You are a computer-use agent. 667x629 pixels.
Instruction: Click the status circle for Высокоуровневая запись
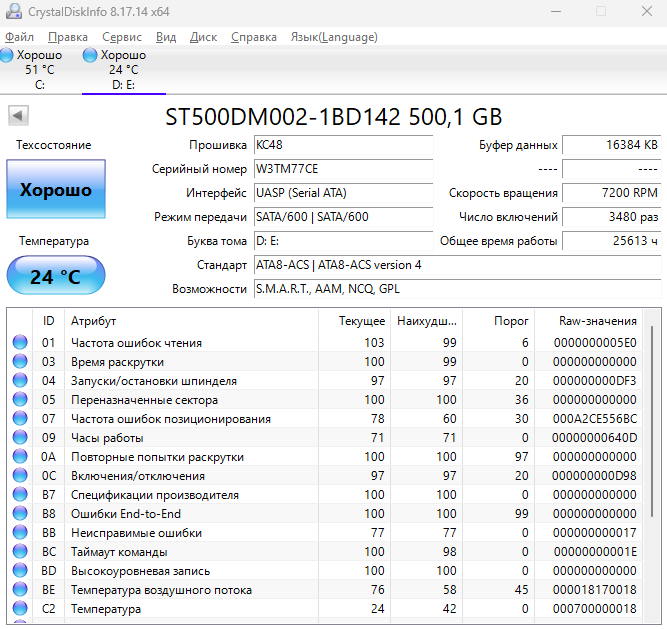[20, 570]
